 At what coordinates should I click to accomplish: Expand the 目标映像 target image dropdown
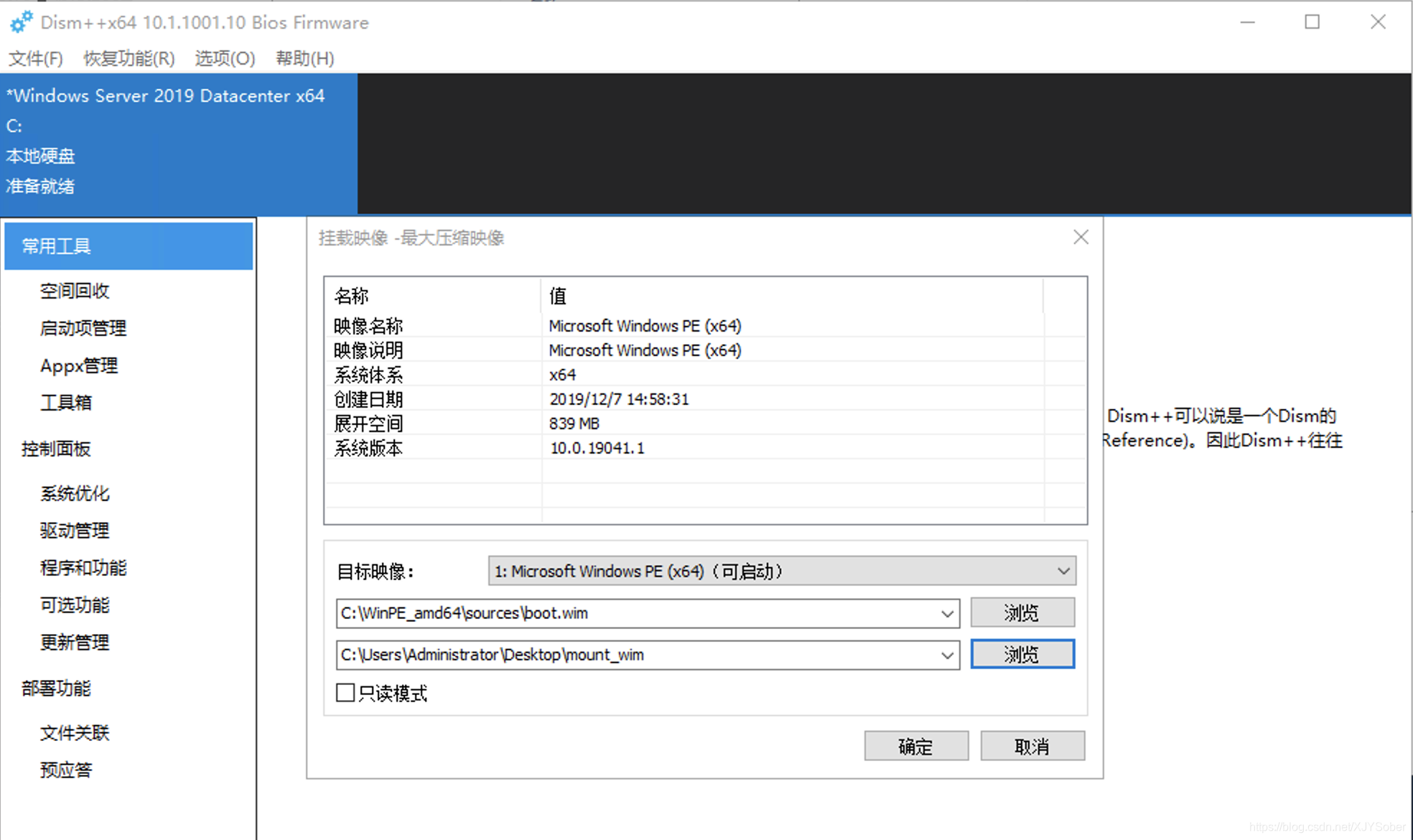coord(1063,571)
